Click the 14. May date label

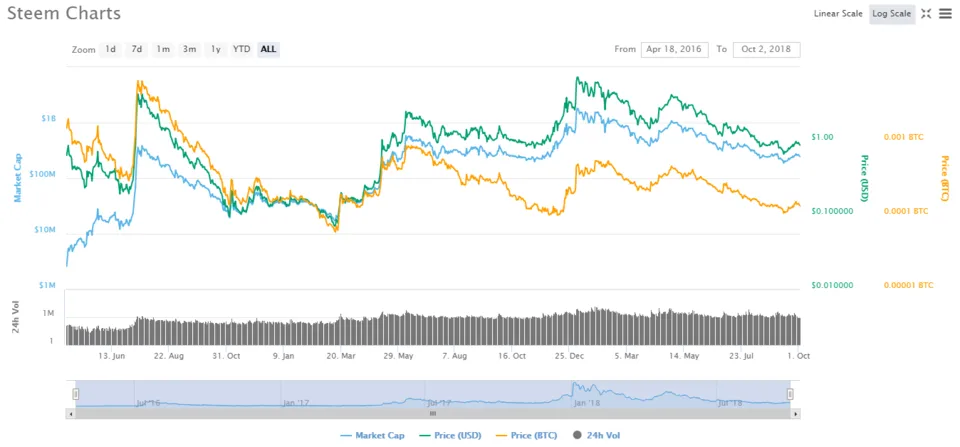[x=686, y=355]
